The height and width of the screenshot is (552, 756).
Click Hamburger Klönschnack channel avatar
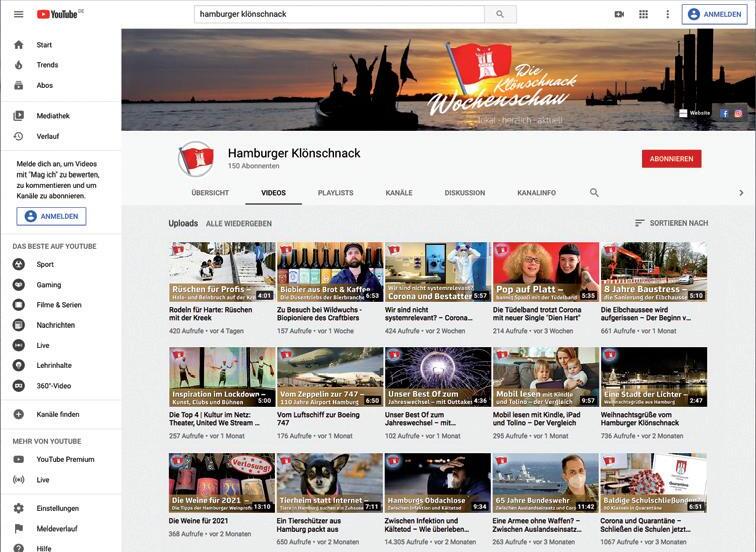196,159
